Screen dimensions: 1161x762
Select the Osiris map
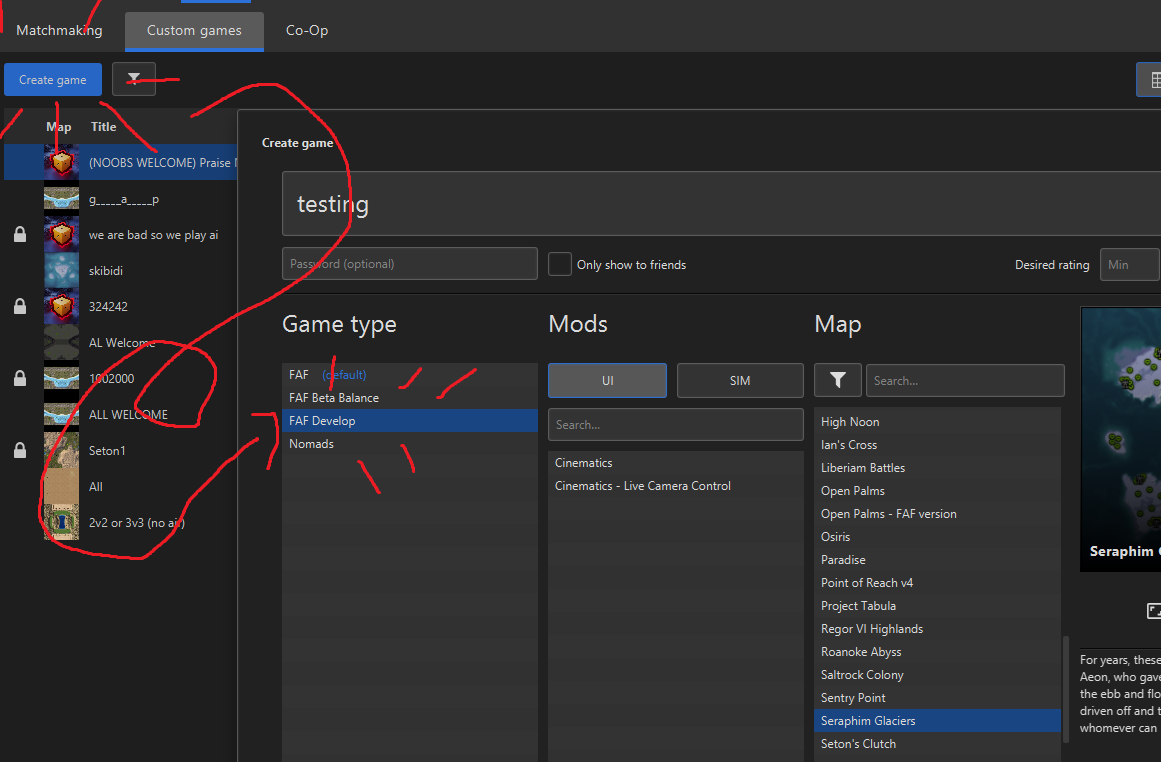[937, 536]
